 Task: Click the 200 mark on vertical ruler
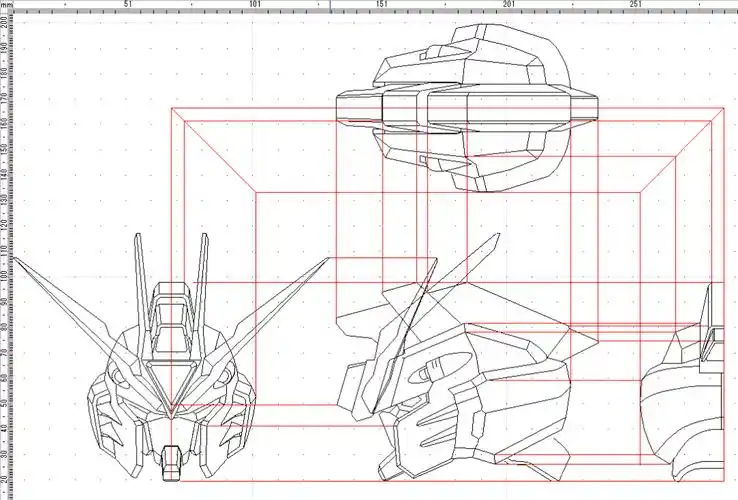5,21
